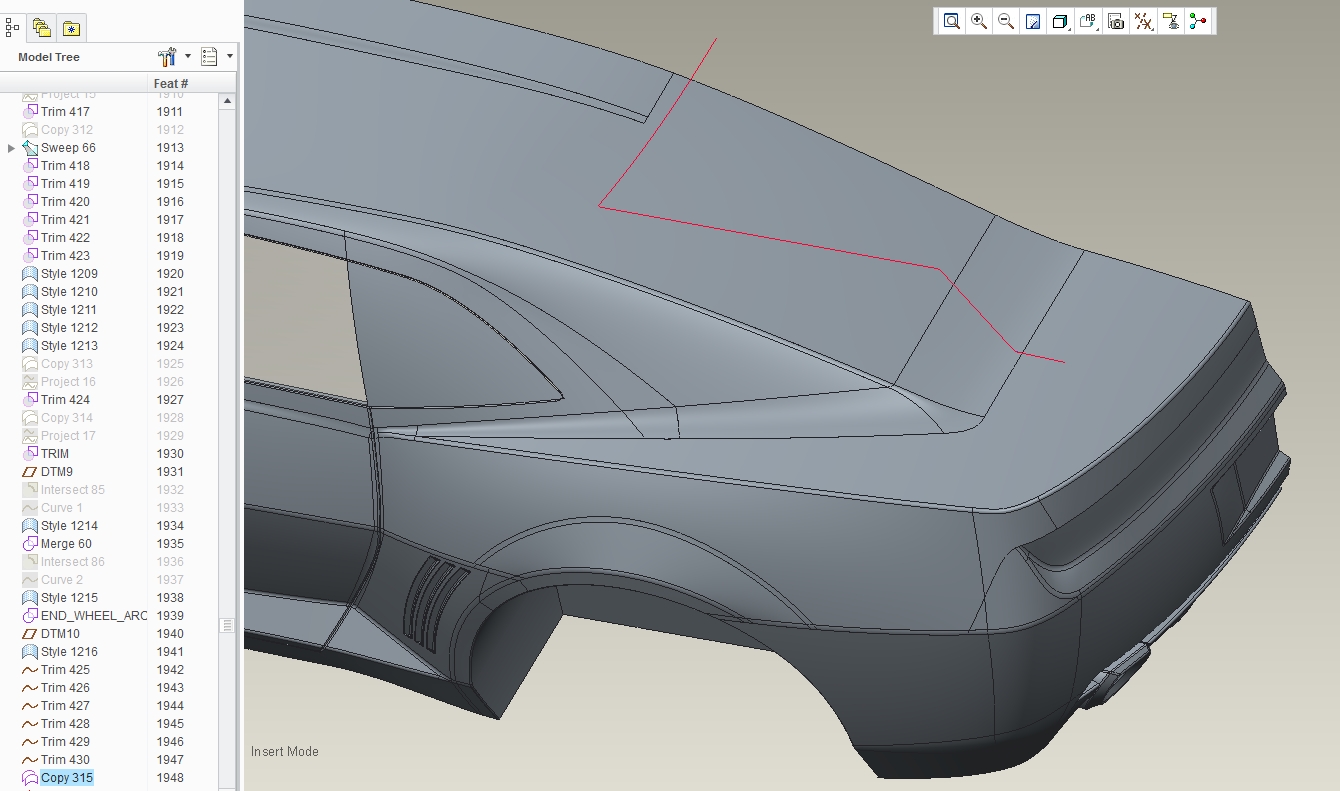Screen dimensions: 1340x791
Task: Open the Settings dropdown arrow
Action: click(187, 57)
